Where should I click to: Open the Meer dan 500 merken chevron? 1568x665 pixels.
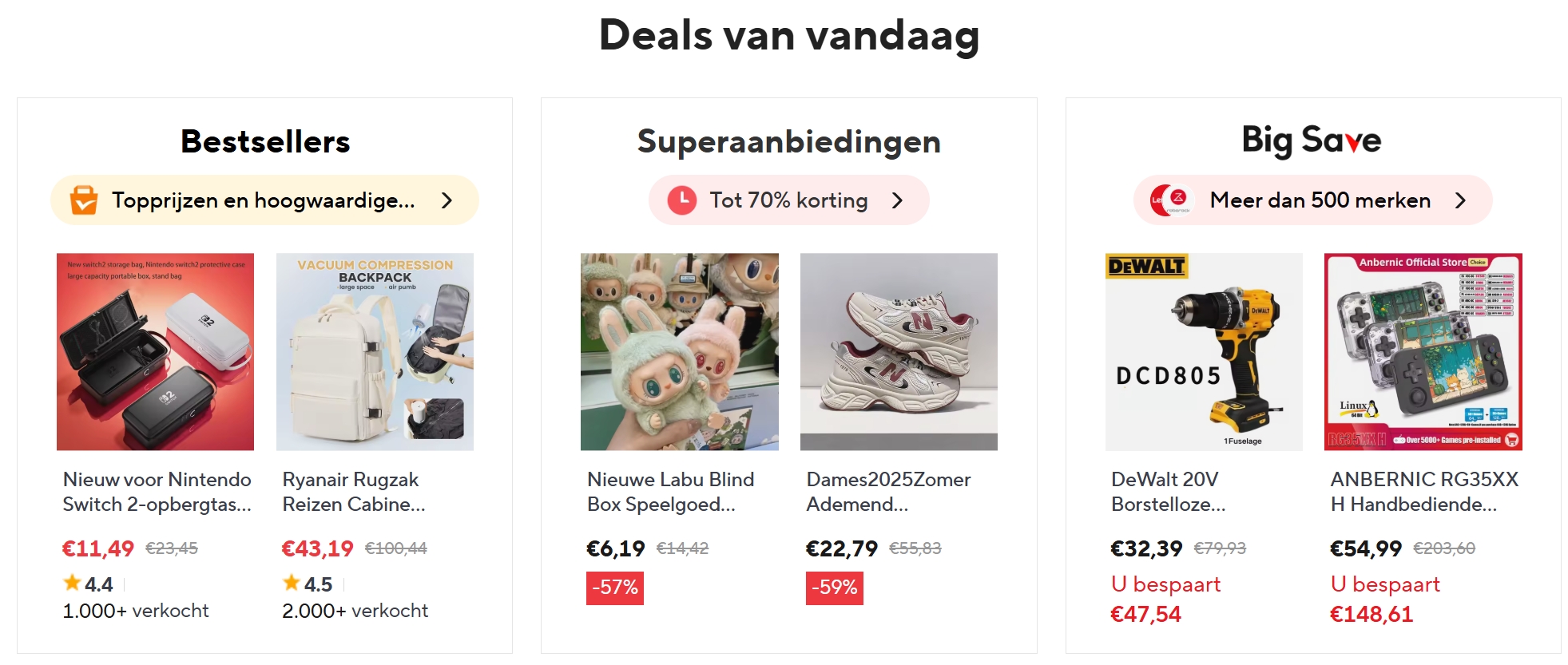[1460, 200]
